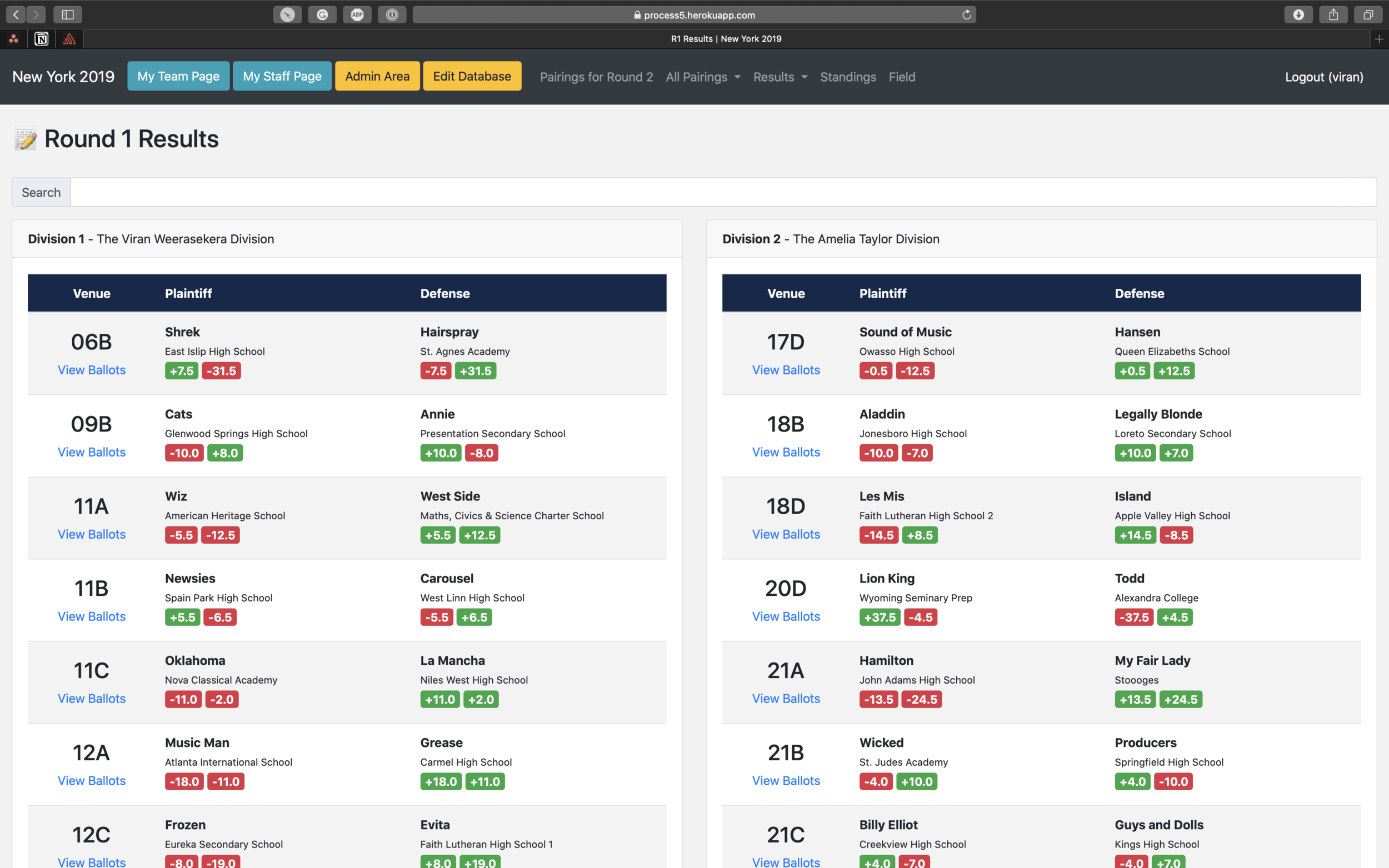This screenshot has width=1389, height=868.
Task: Click the Share icon in toolbar
Action: coord(1333,14)
